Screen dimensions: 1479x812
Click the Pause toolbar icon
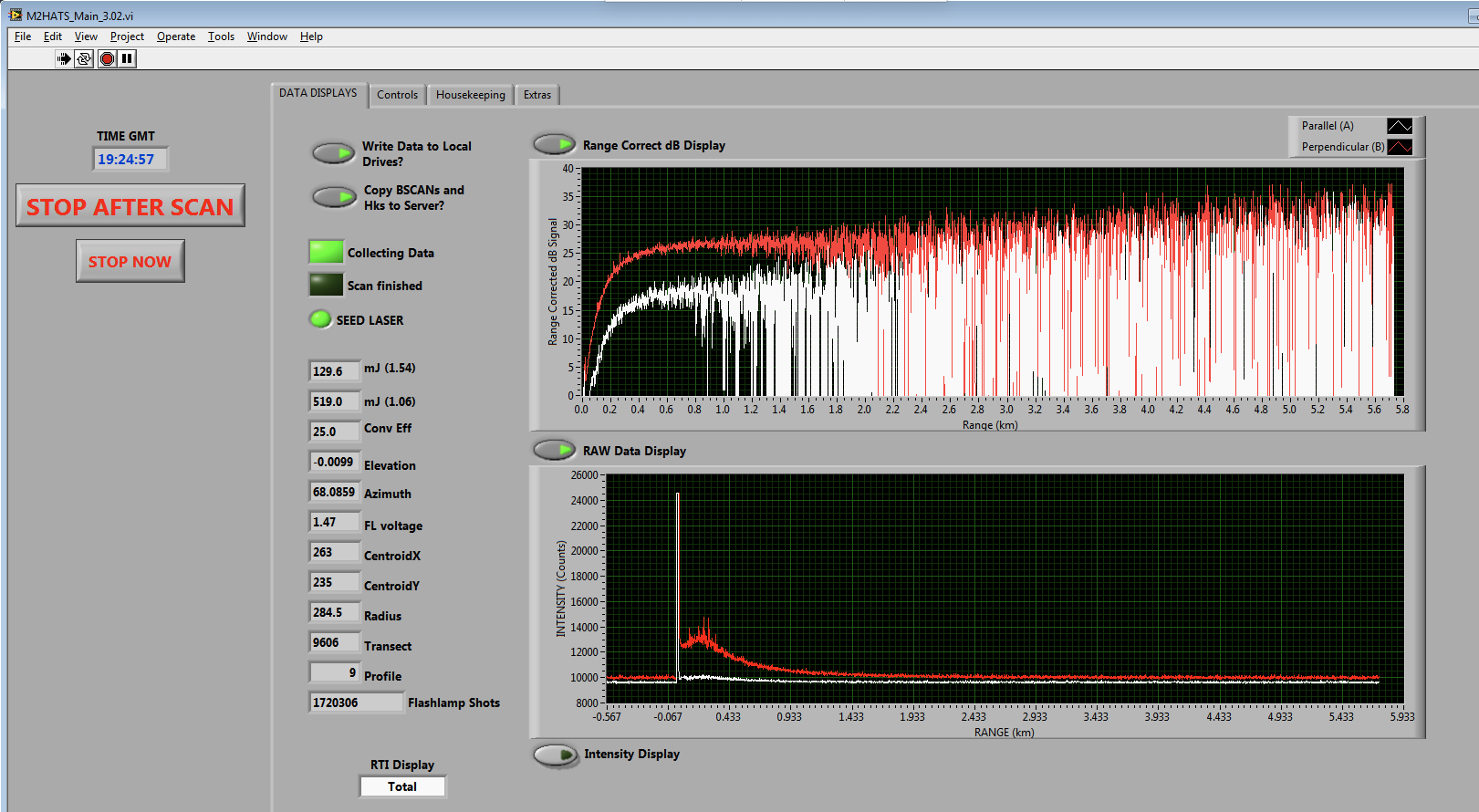tap(128, 58)
